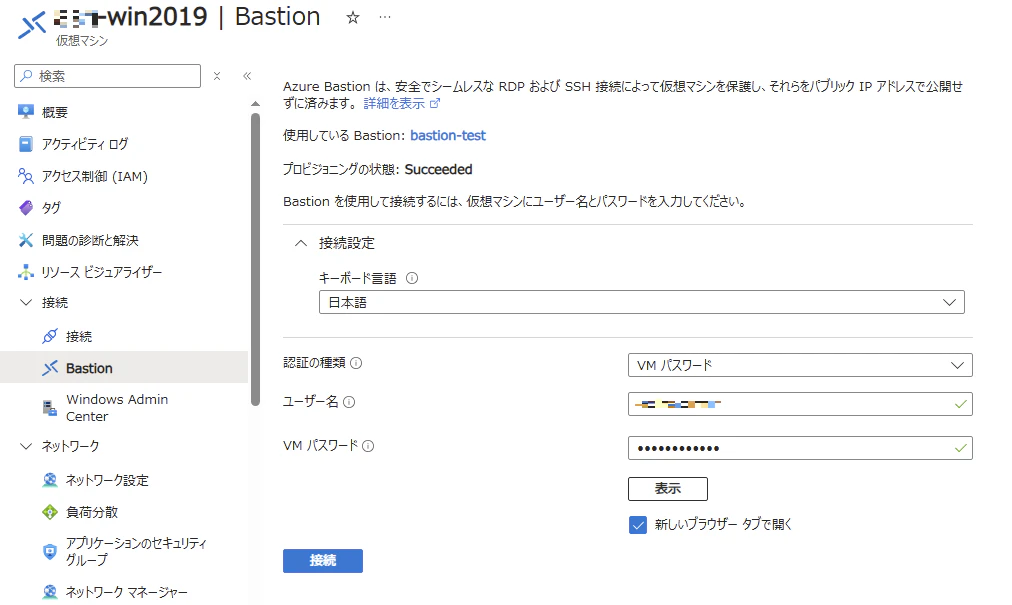Click the Bastion logo icon in page header
The width and height of the screenshot is (1012, 605).
[32, 25]
